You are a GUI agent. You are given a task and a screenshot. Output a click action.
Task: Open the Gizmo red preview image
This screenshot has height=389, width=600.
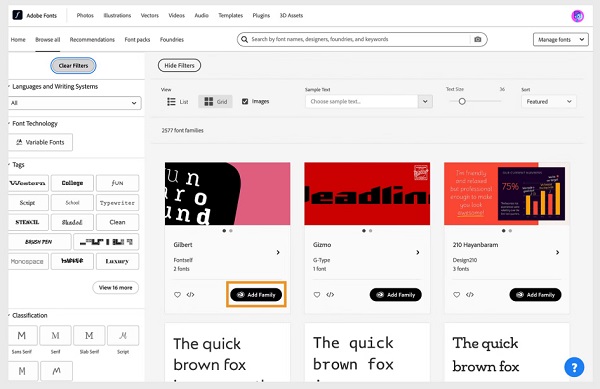[x=367, y=194]
